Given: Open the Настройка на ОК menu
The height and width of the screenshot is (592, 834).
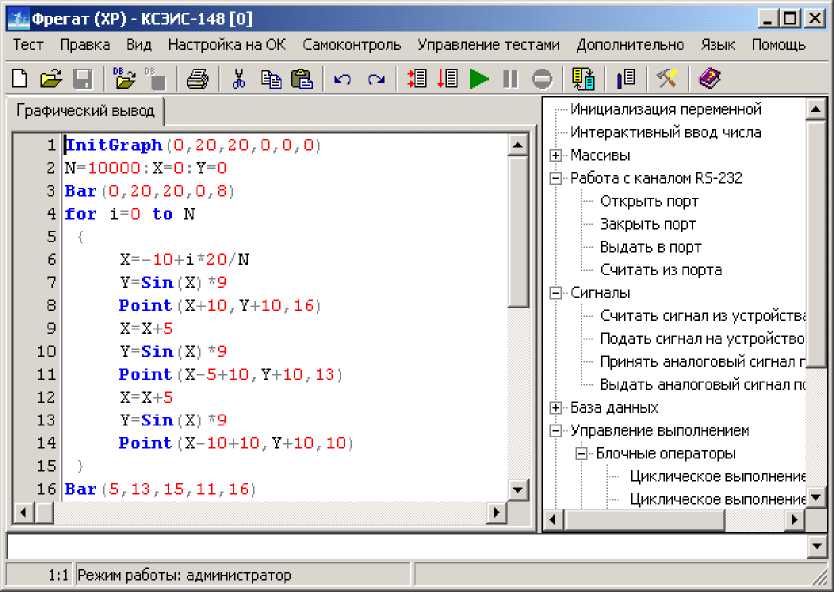Looking at the screenshot, I should point(227,45).
